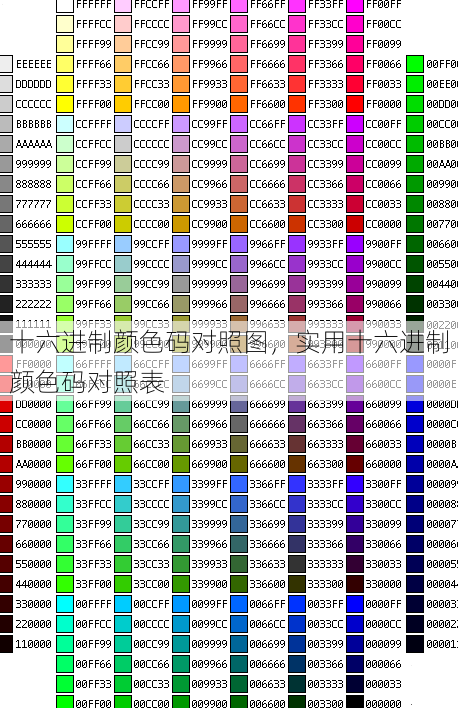
Task: Click the blue swatch beside 0000FF
Action: pyautogui.click(x=355, y=604)
